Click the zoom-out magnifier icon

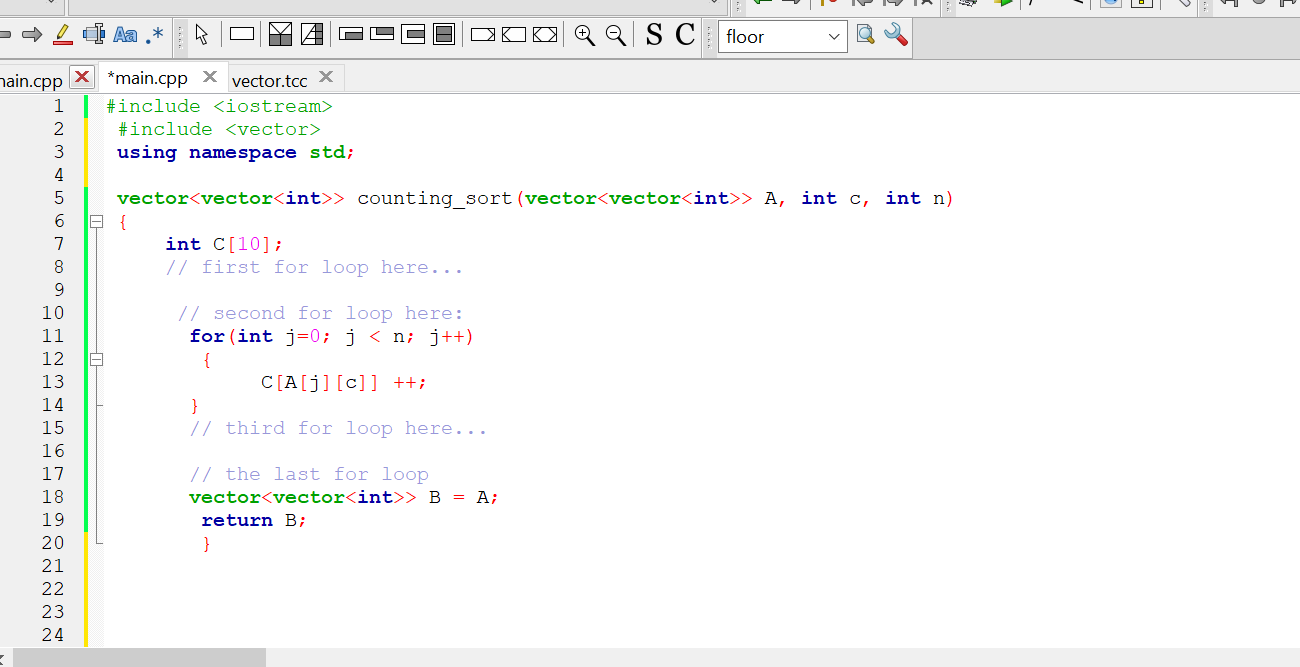[x=616, y=34]
